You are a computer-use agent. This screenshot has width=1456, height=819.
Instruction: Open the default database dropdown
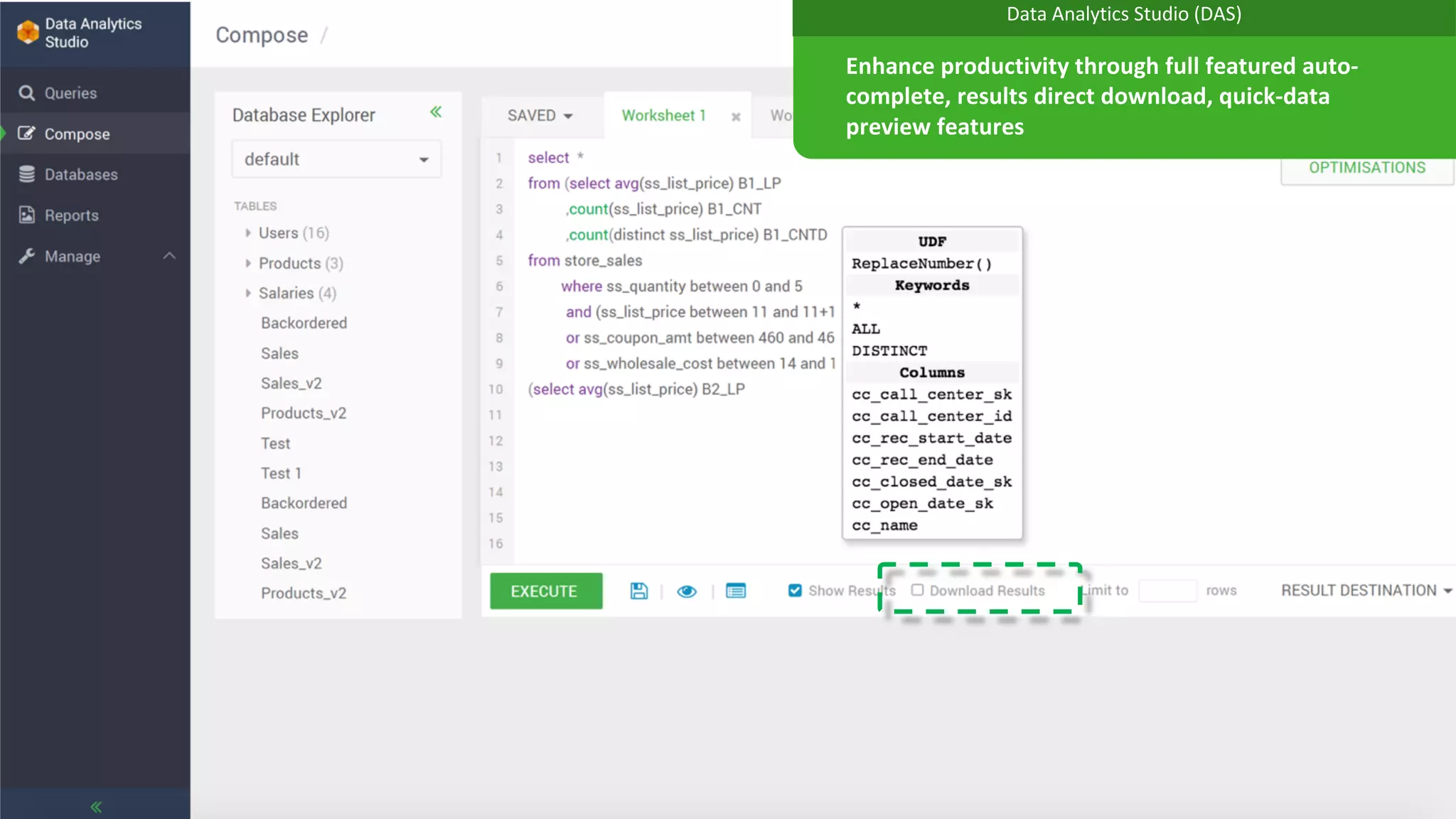(x=336, y=159)
